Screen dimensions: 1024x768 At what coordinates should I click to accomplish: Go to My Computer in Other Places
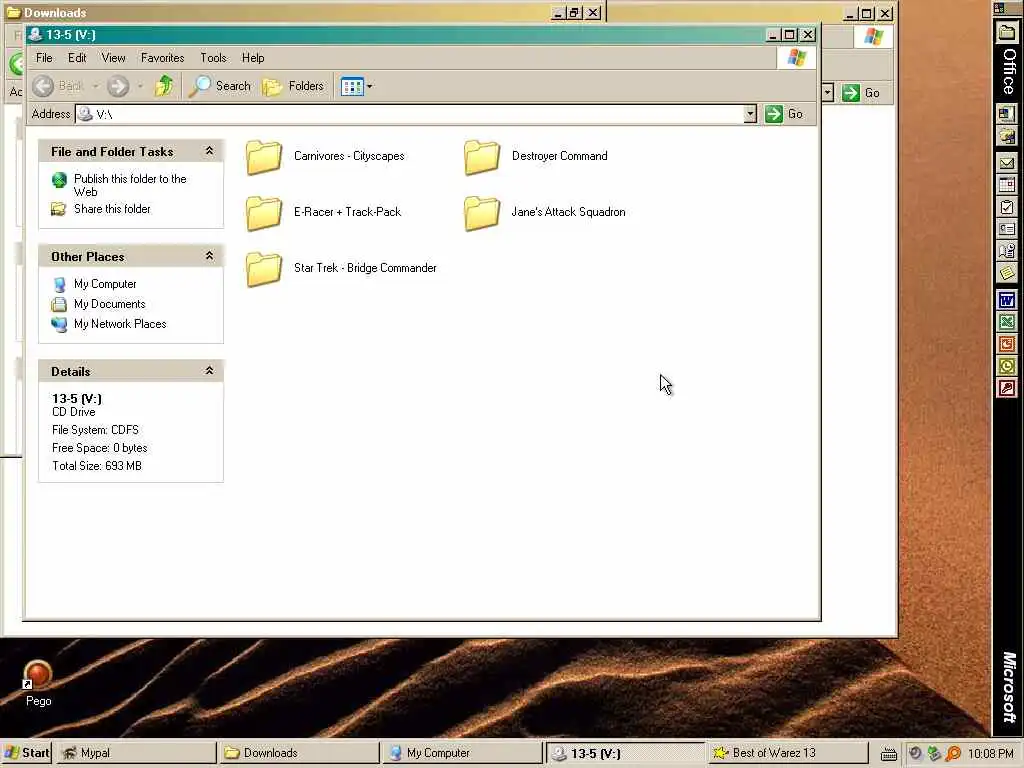(x=104, y=284)
